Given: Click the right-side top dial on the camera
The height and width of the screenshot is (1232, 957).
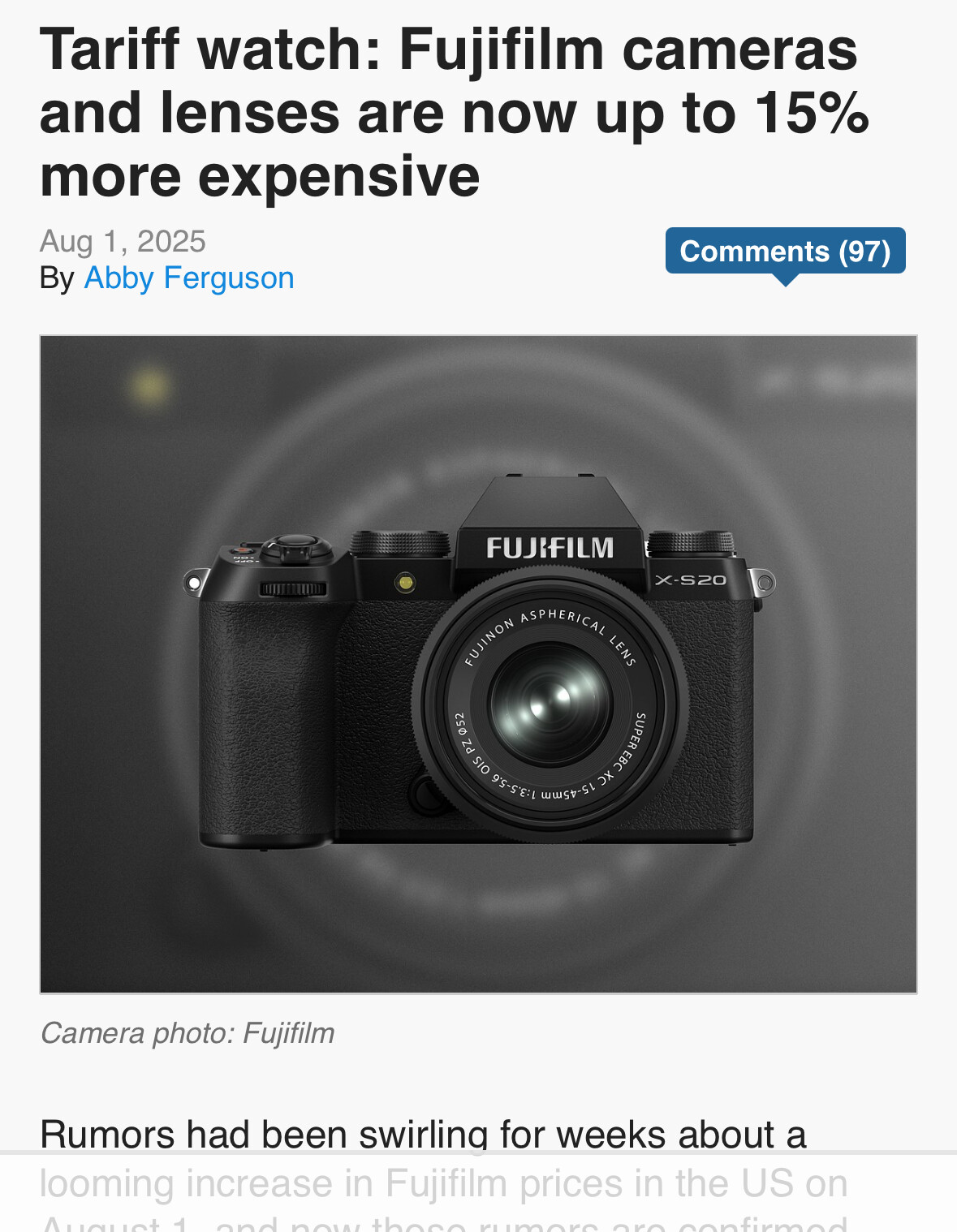Looking at the screenshot, I should (x=691, y=543).
